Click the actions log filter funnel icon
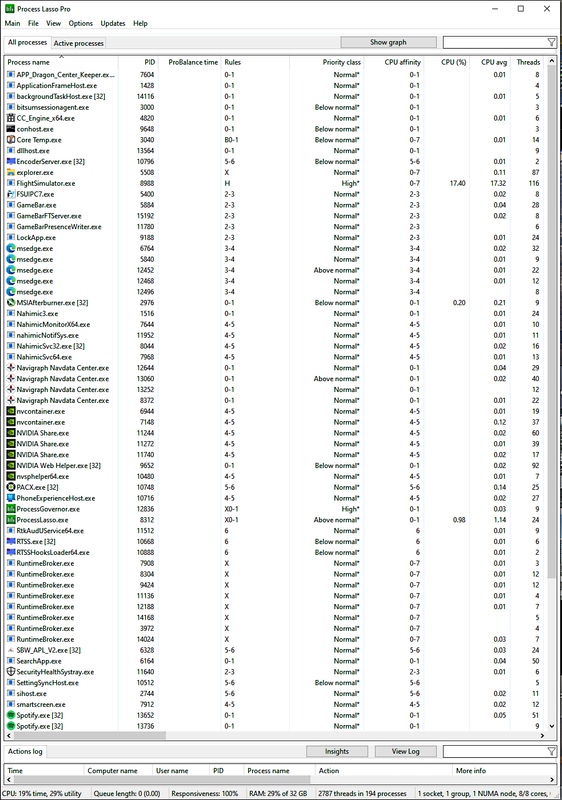 point(551,751)
